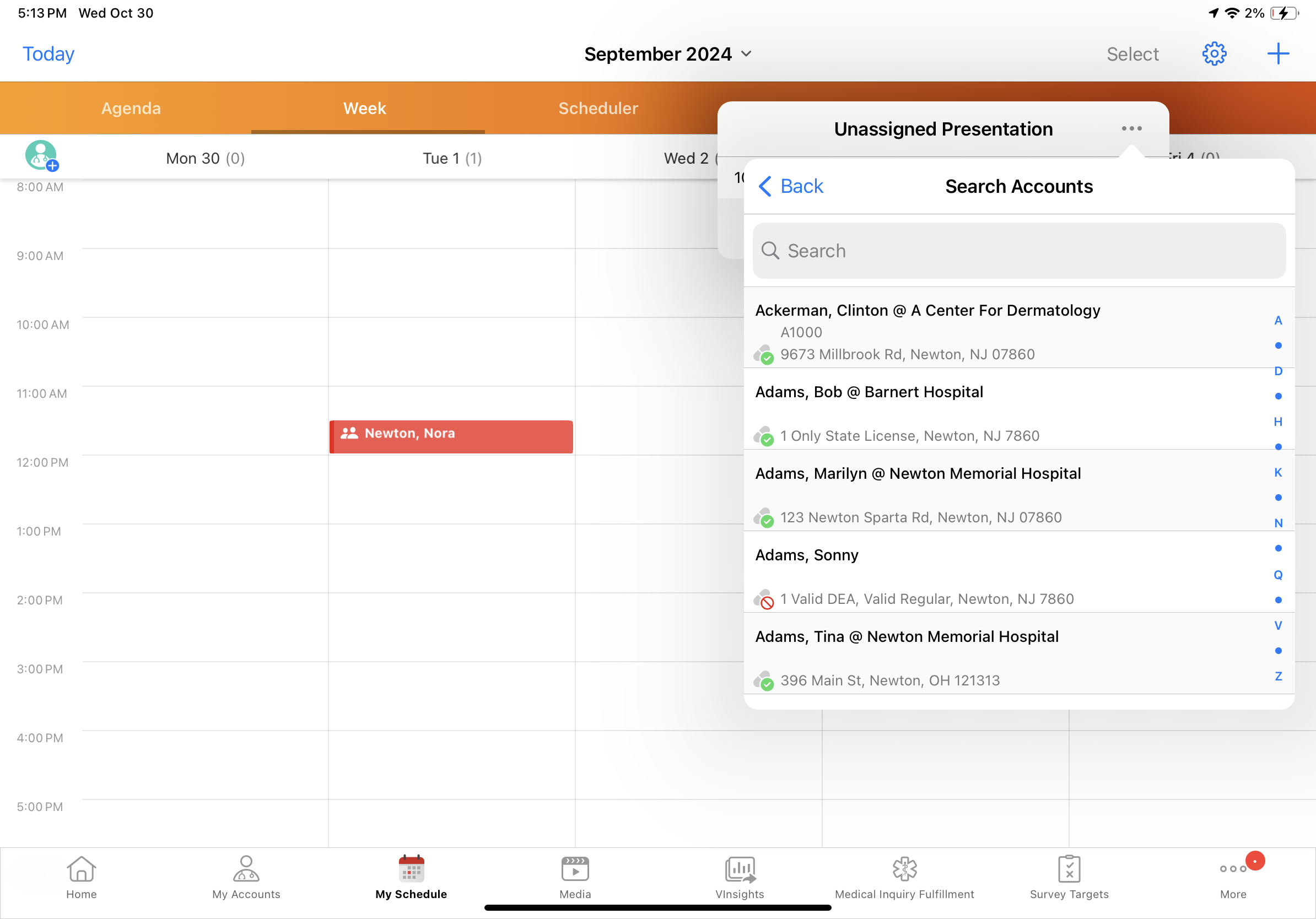Open the three-dot menu on Unassigned Presentation

(1131, 128)
